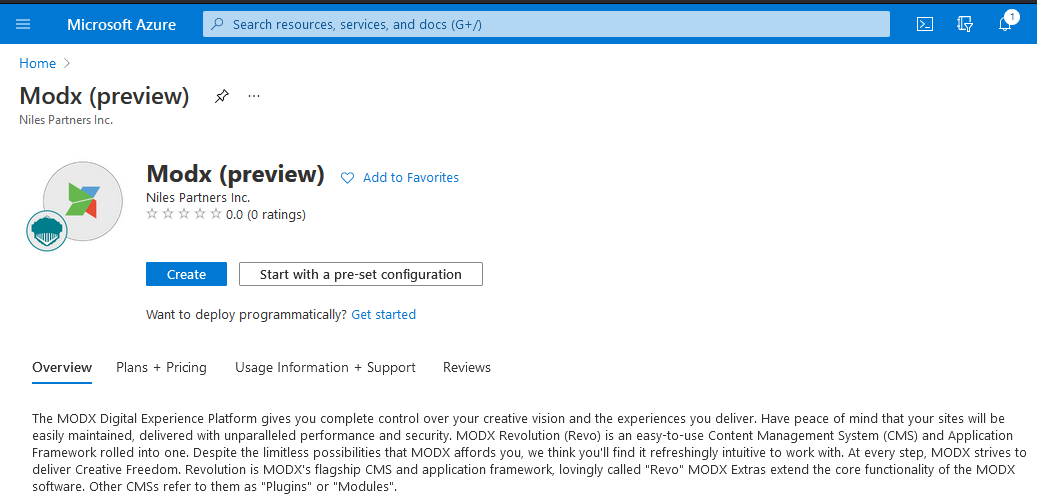The image size is (1037, 499).
Task: Open the Directories + subscriptions filter icon
Action: point(965,24)
